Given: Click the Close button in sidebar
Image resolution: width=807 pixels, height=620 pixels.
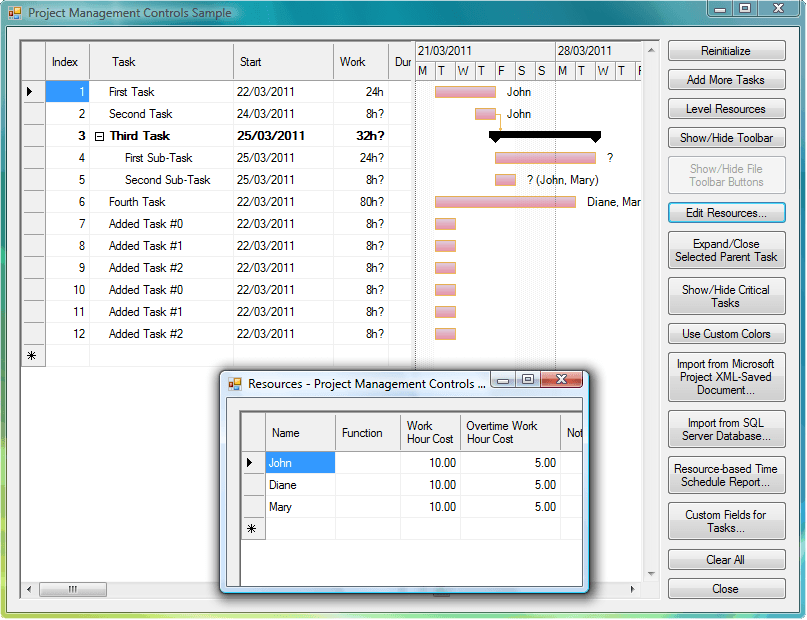Looking at the screenshot, I should pos(726,589).
